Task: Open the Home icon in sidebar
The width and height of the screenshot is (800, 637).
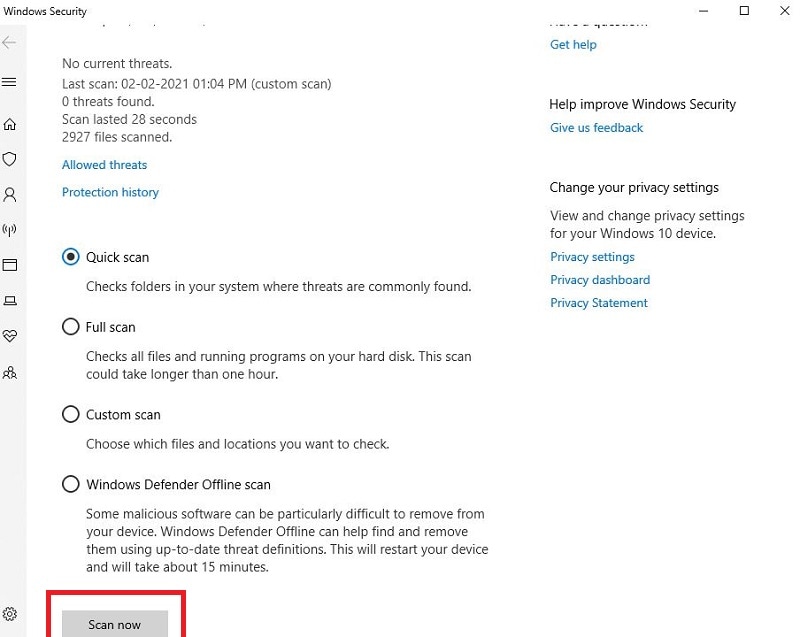Action: 10,124
